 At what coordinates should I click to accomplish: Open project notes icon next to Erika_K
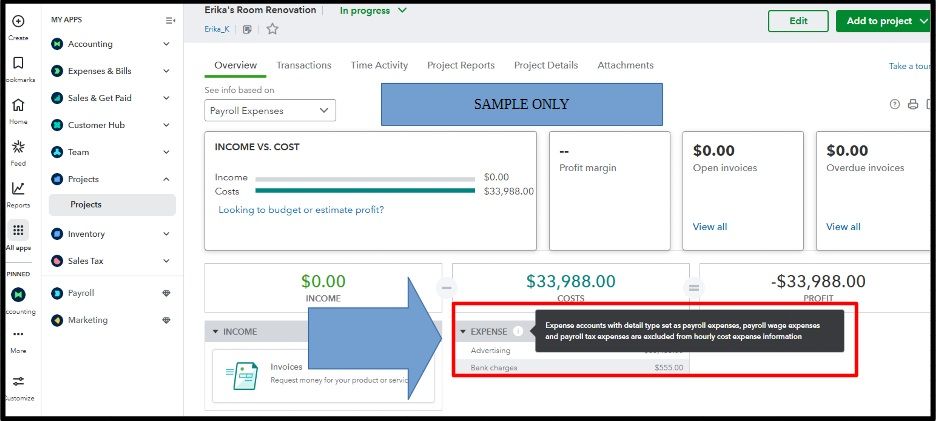(x=247, y=29)
